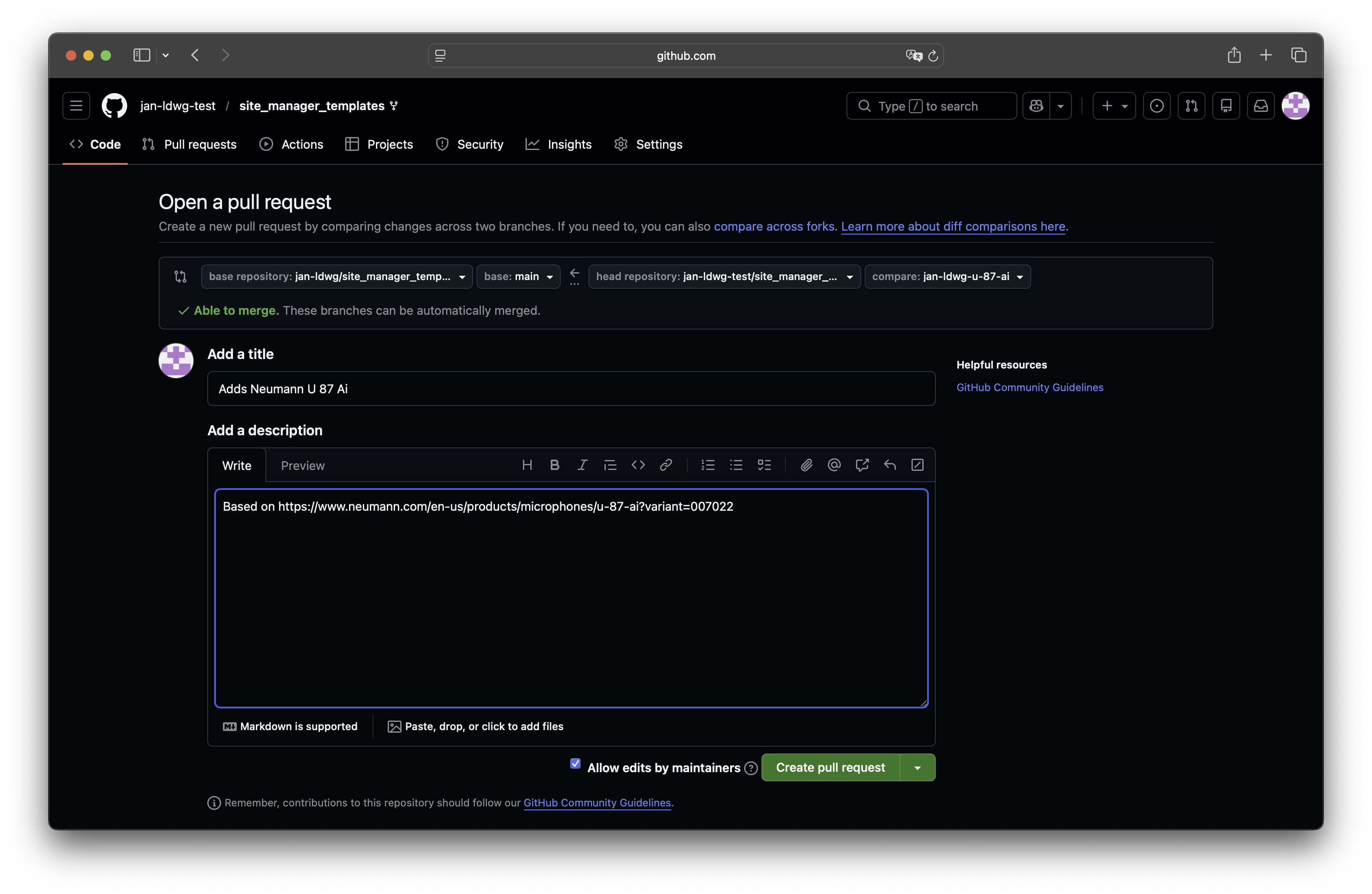Open the base main branch dropdown
Image resolution: width=1372 pixels, height=894 pixels.
[x=518, y=277]
